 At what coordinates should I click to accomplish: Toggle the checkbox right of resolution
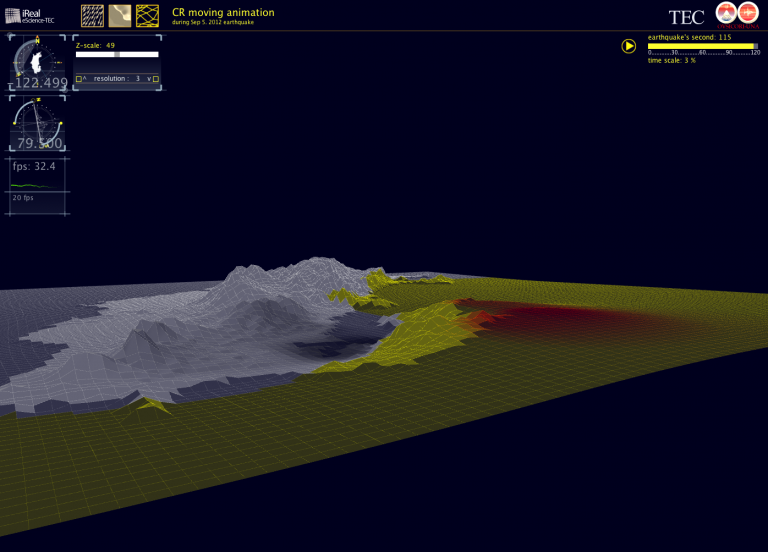pos(156,78)
